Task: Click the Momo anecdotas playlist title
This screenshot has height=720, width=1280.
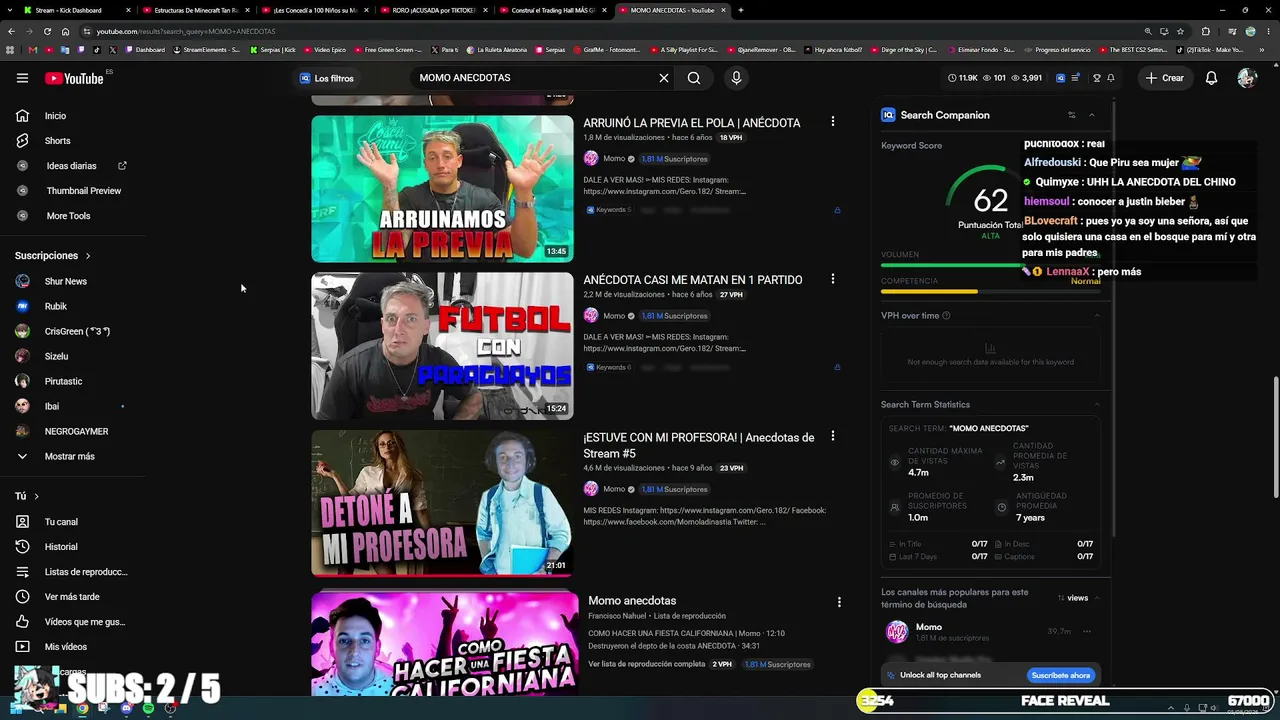Action: [x=632, y=601]
